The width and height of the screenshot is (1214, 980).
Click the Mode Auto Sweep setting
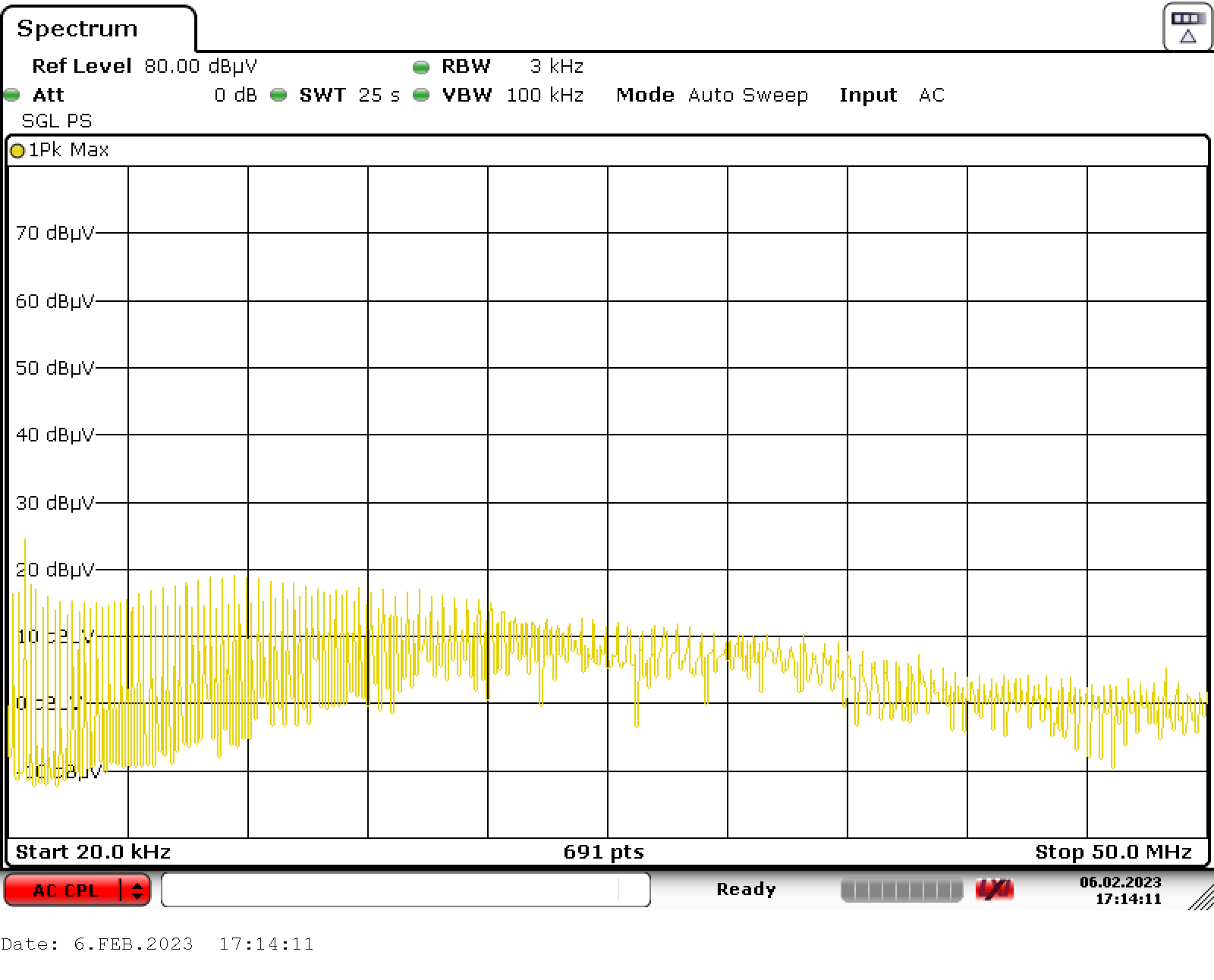coord(711,96)
